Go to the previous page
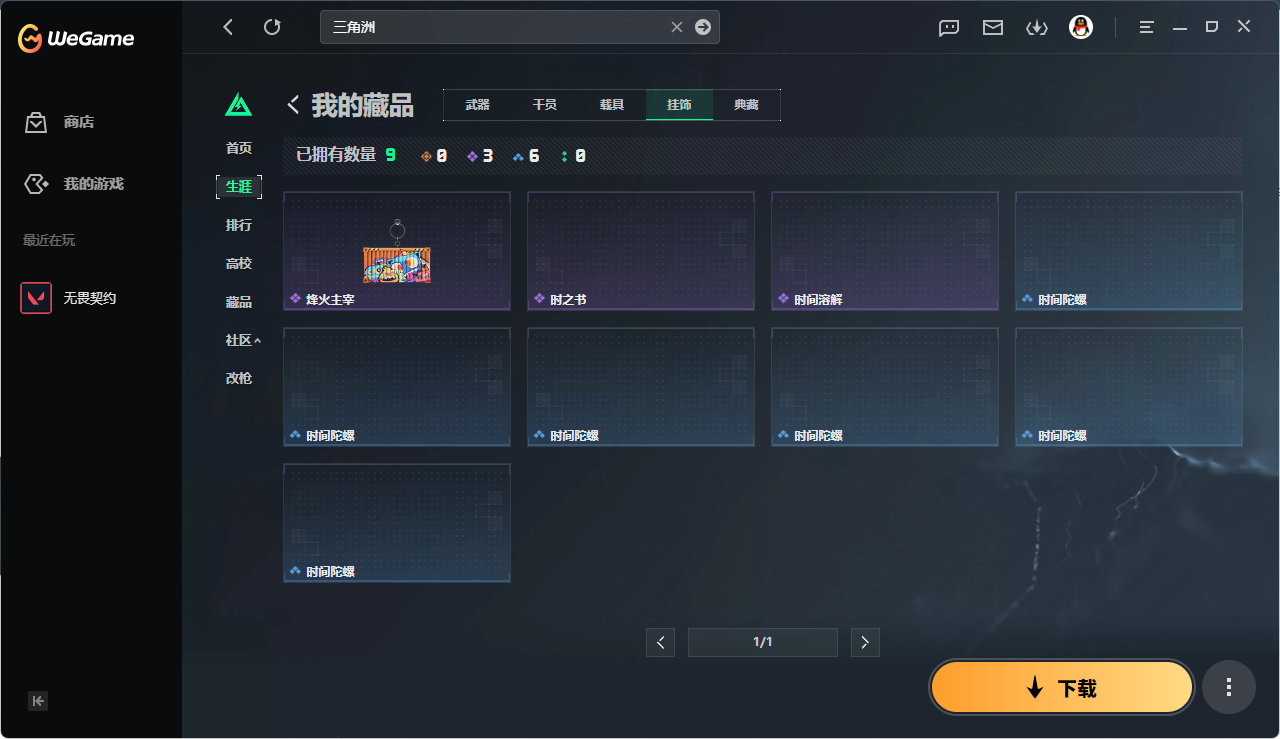The image size is (1280, 739). tap(660, 642)
